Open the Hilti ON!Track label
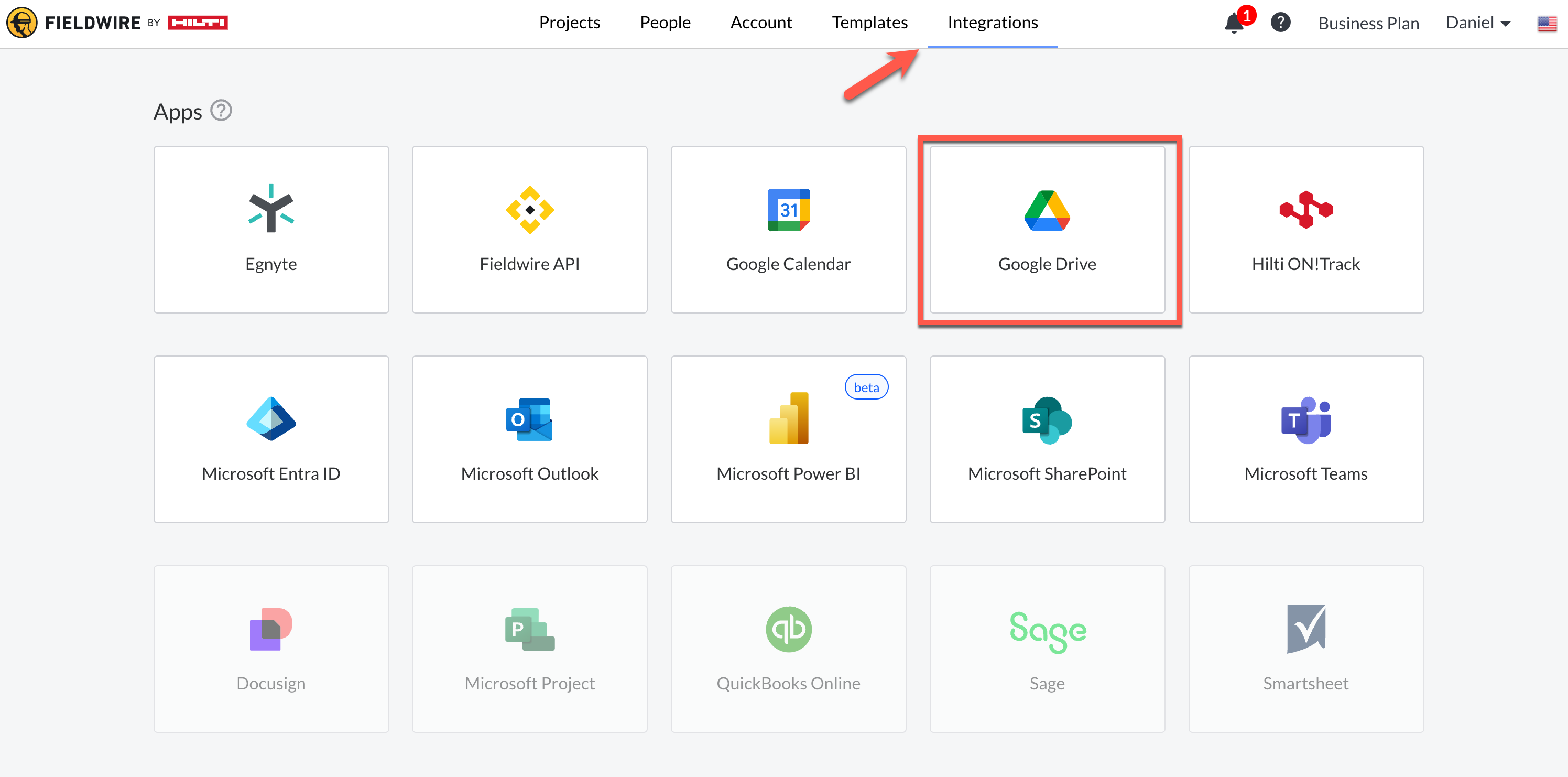This screenshot has width=1568, height=777. tap(1305, 264)
